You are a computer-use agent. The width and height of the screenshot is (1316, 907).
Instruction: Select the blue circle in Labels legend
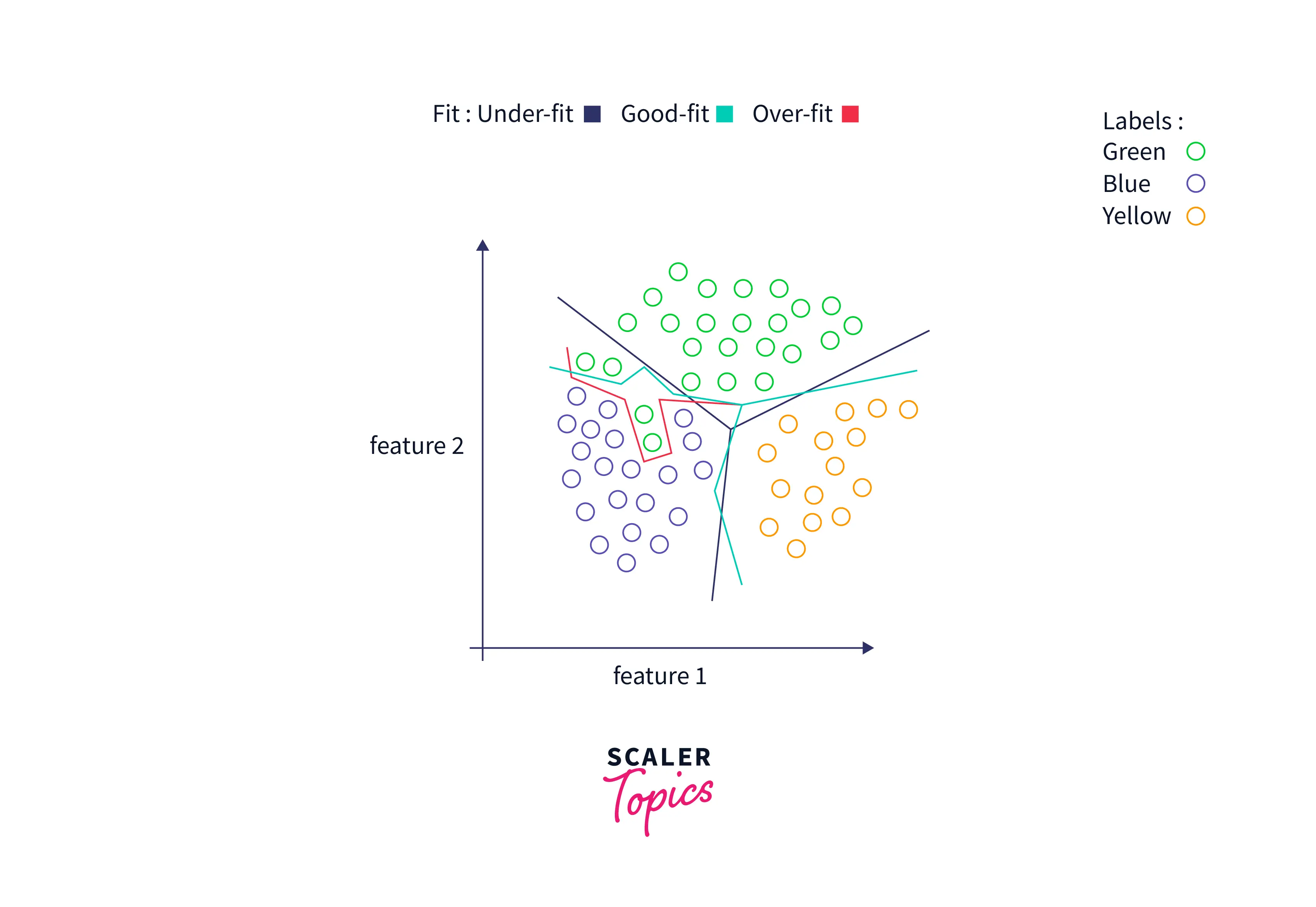[x=1196, y=183]
